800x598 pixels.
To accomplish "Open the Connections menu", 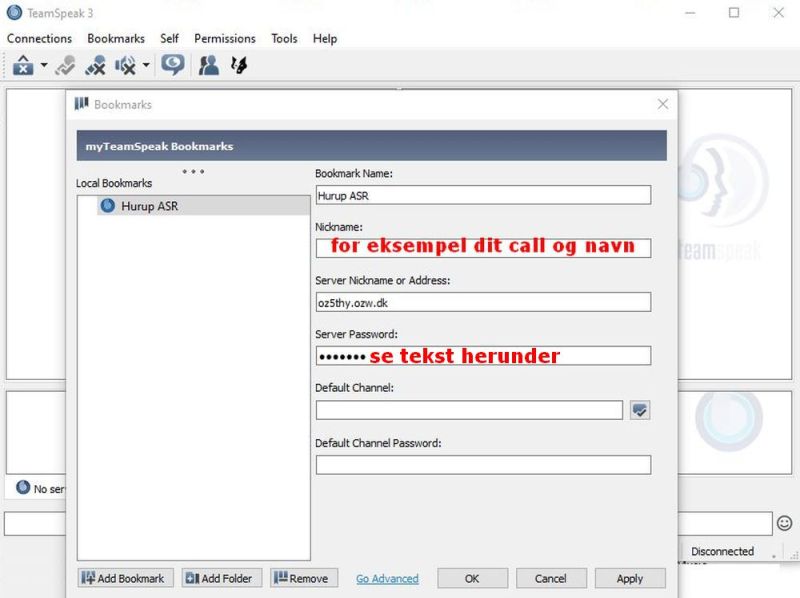I will (x=39, y=39).
